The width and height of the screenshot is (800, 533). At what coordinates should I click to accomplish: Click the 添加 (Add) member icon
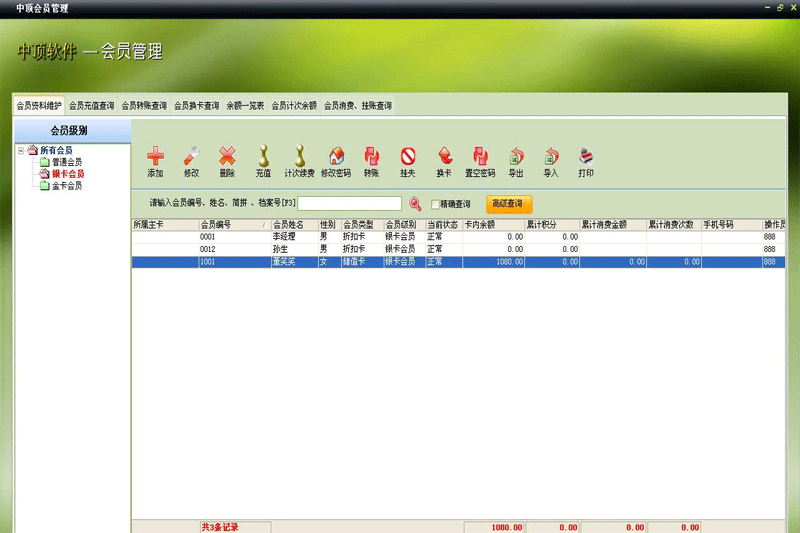[156, 156]
